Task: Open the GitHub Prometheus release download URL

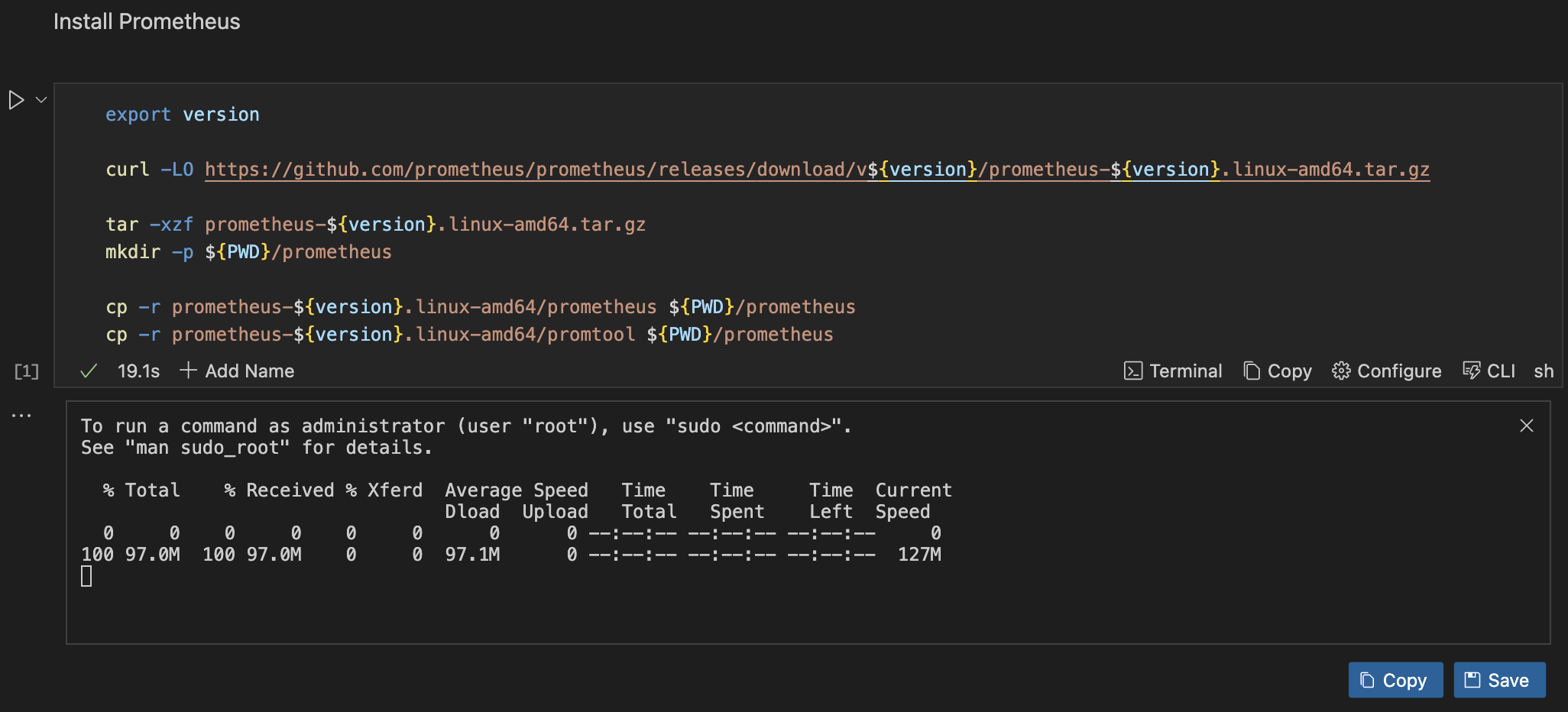Action: (x=817, y=170)
